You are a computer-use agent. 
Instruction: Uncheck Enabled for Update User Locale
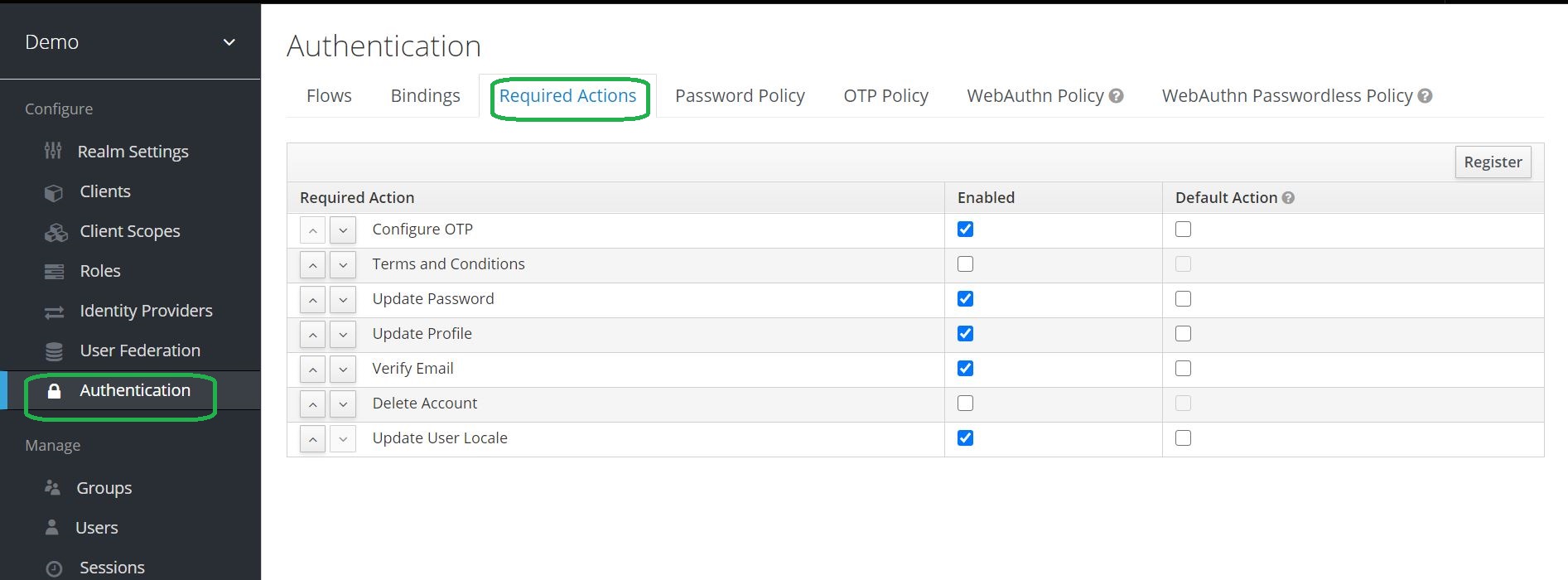point(965,438)
